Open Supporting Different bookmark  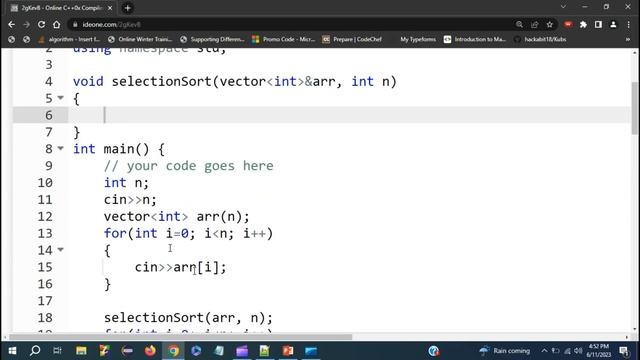coord(212,39)
